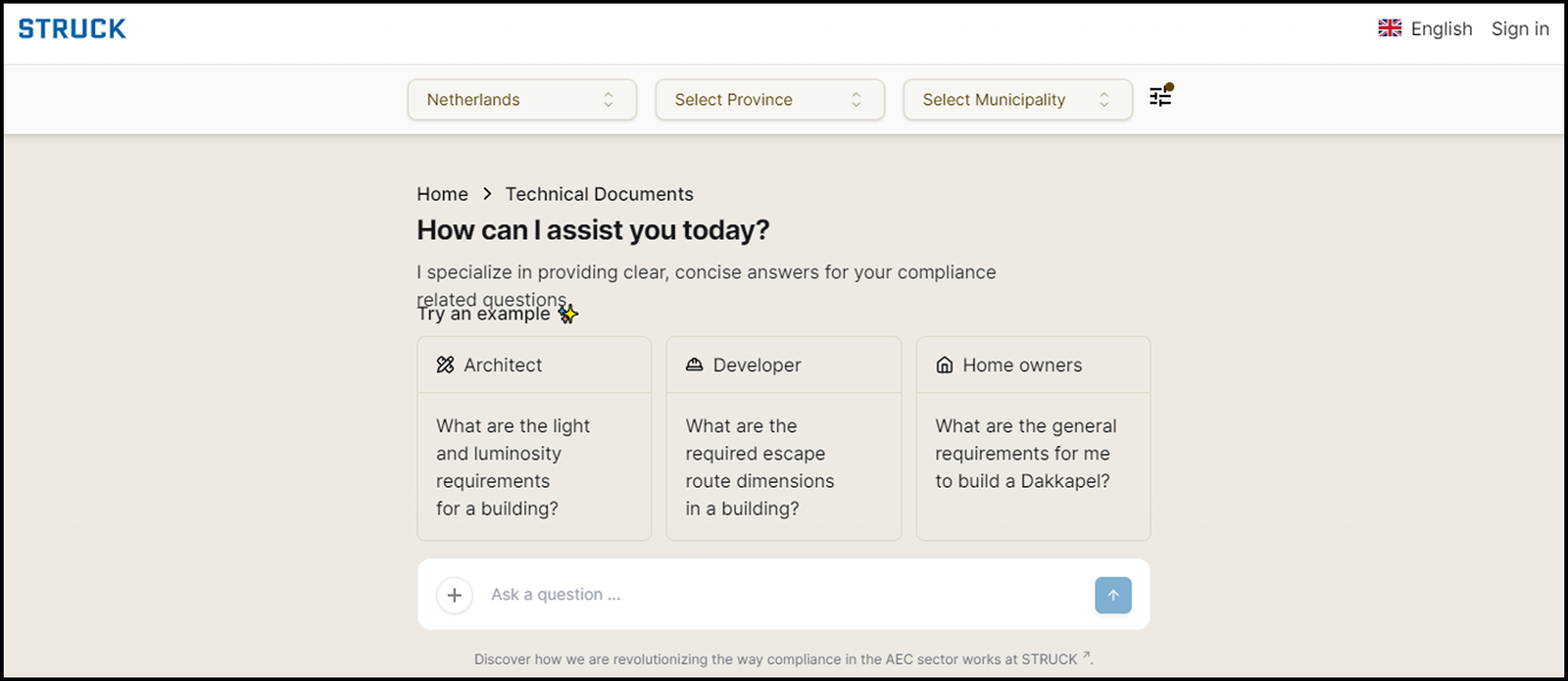This screenshot has height=681, width=1568.
Task: Click the Architect card header
Action: tap(534, 365)
